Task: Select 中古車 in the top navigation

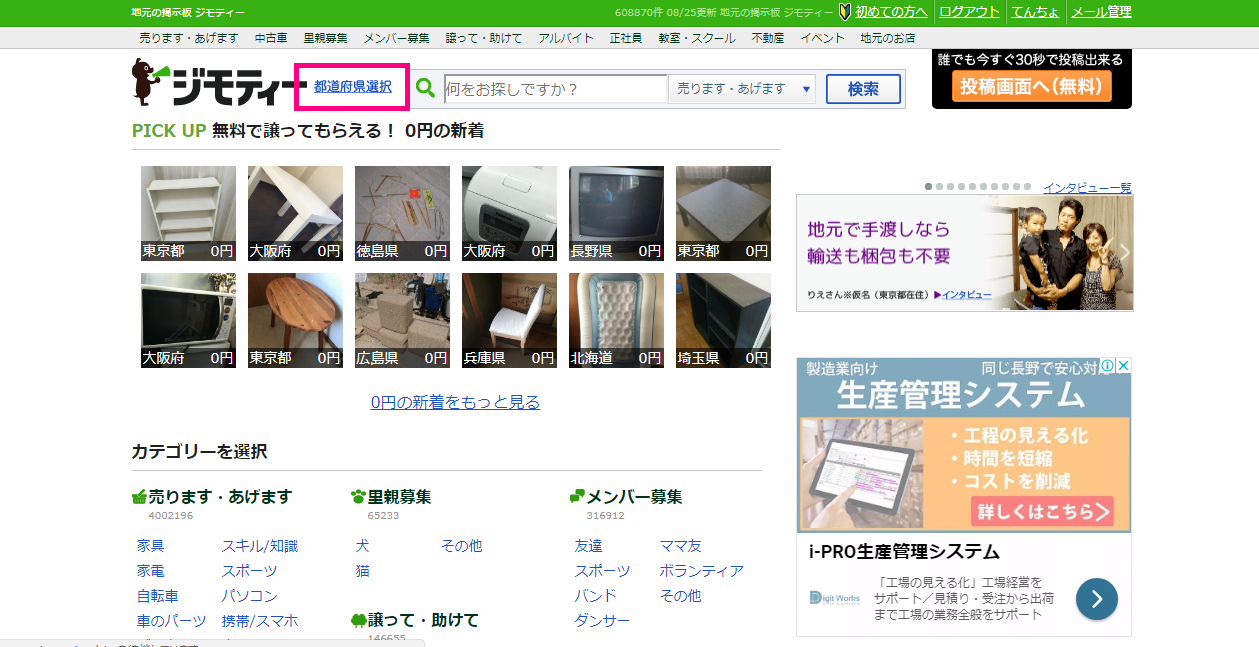Action: (x=271, y=38)
